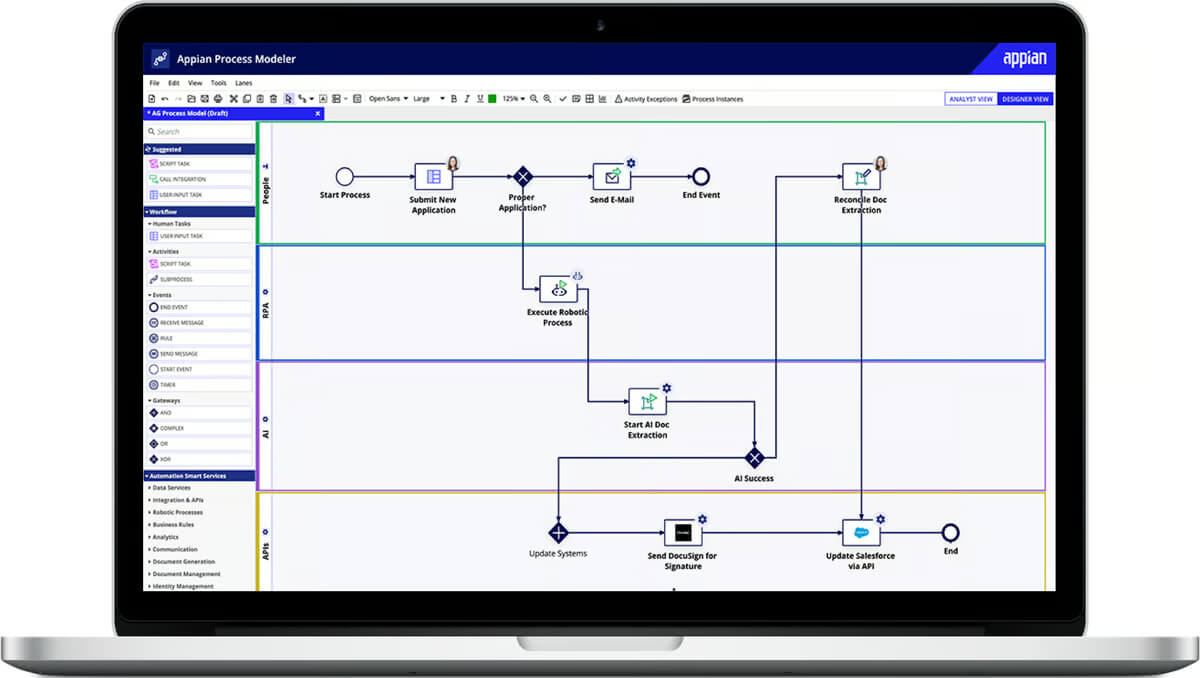
Task: Select the pointer selection tool in toolbar
Action: tap(289, 99)
